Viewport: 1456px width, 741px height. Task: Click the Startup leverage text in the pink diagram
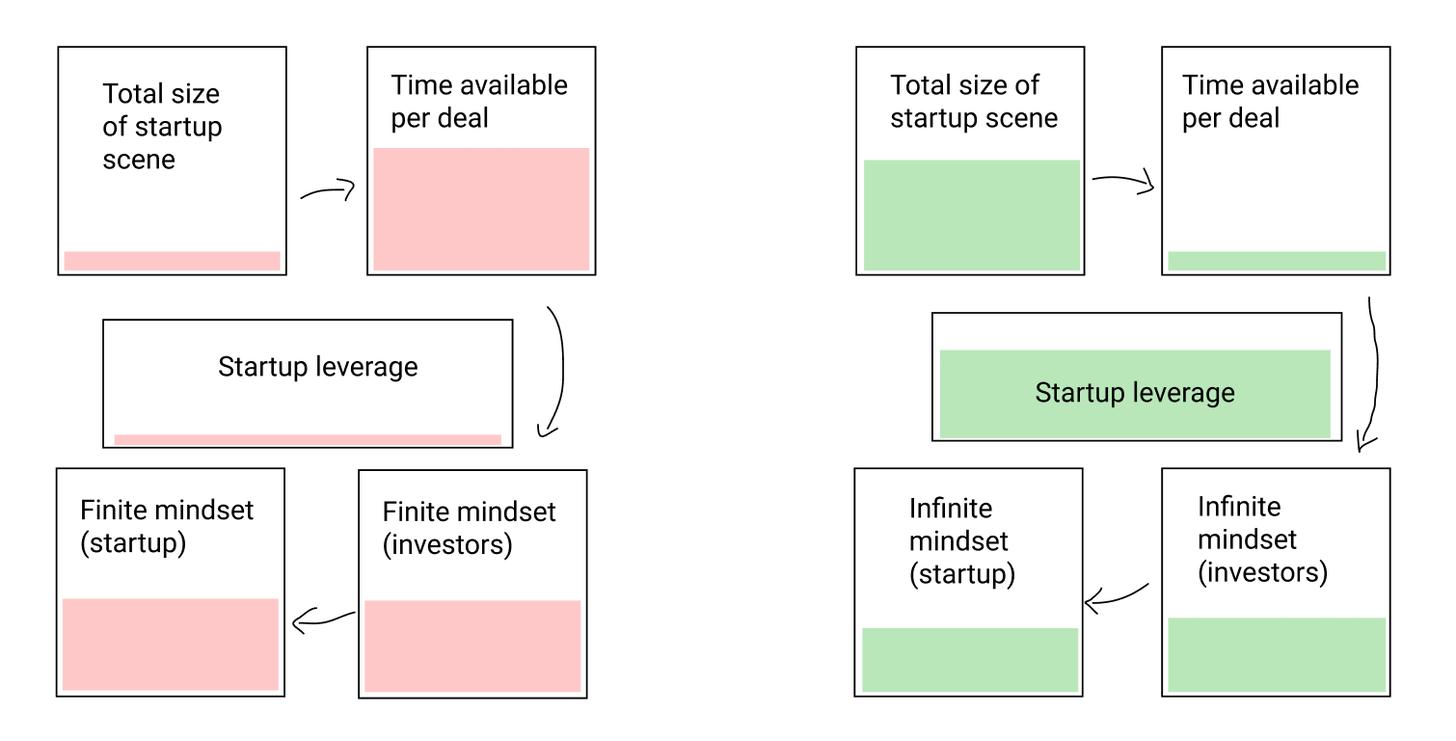[x=318, y=367]
